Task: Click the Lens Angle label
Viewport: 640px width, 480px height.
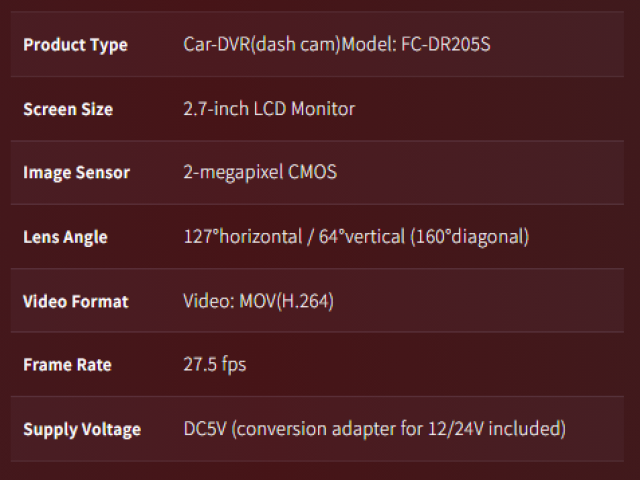Action: (x=65, y=237)
